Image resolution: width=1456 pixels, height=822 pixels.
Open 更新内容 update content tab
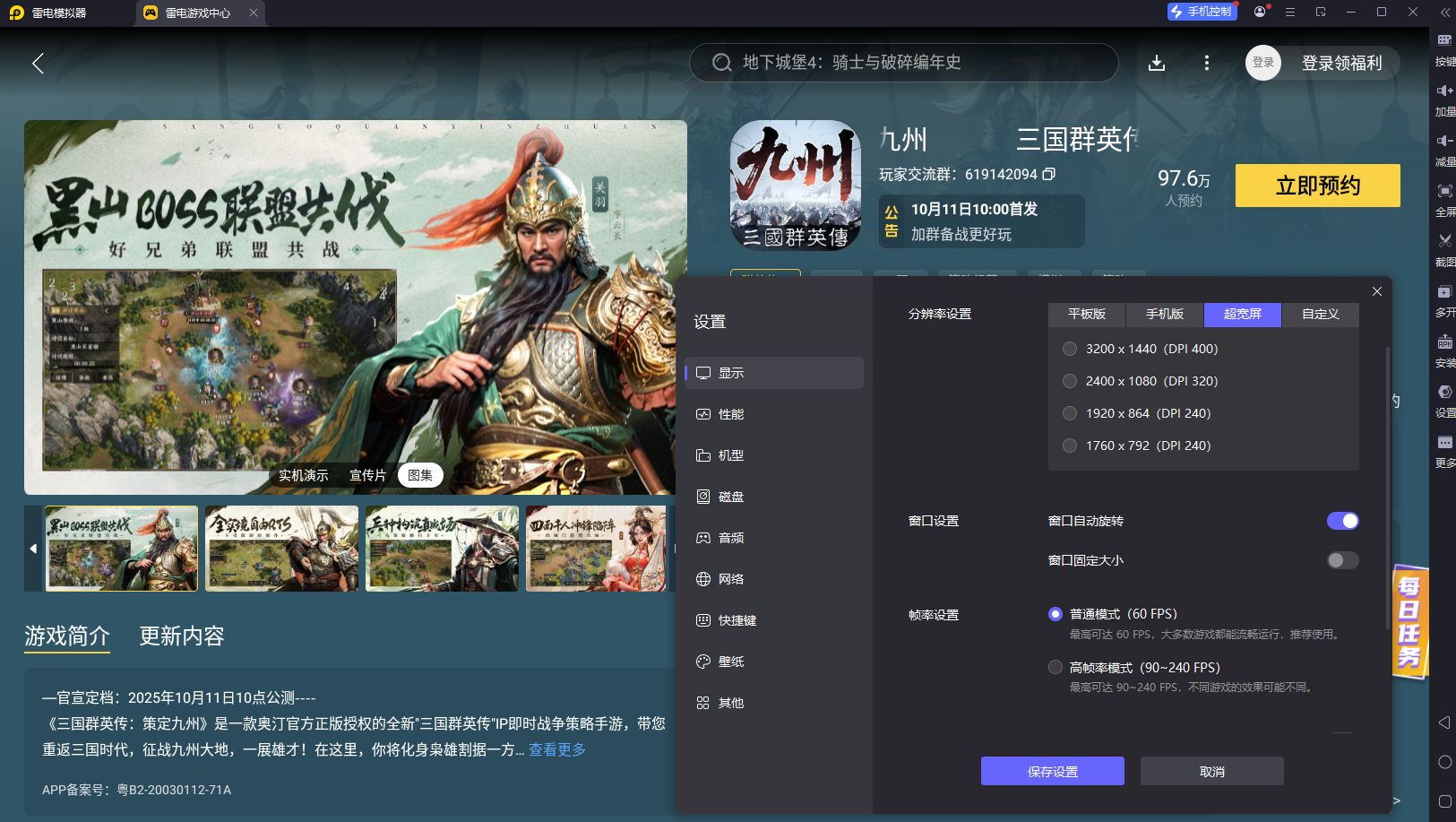point(182,636)
